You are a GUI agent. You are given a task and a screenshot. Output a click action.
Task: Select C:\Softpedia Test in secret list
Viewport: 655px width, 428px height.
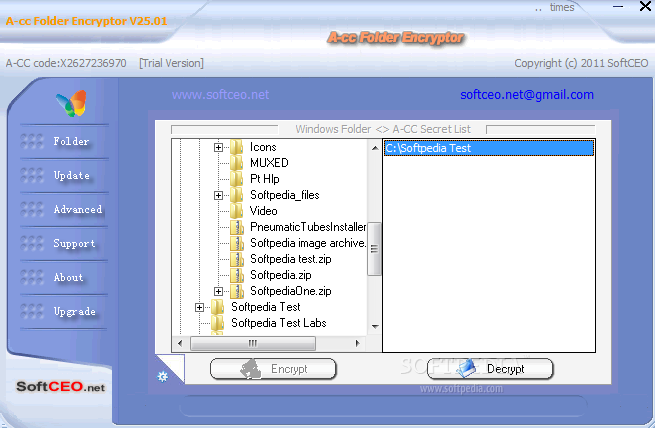point(489,148)
